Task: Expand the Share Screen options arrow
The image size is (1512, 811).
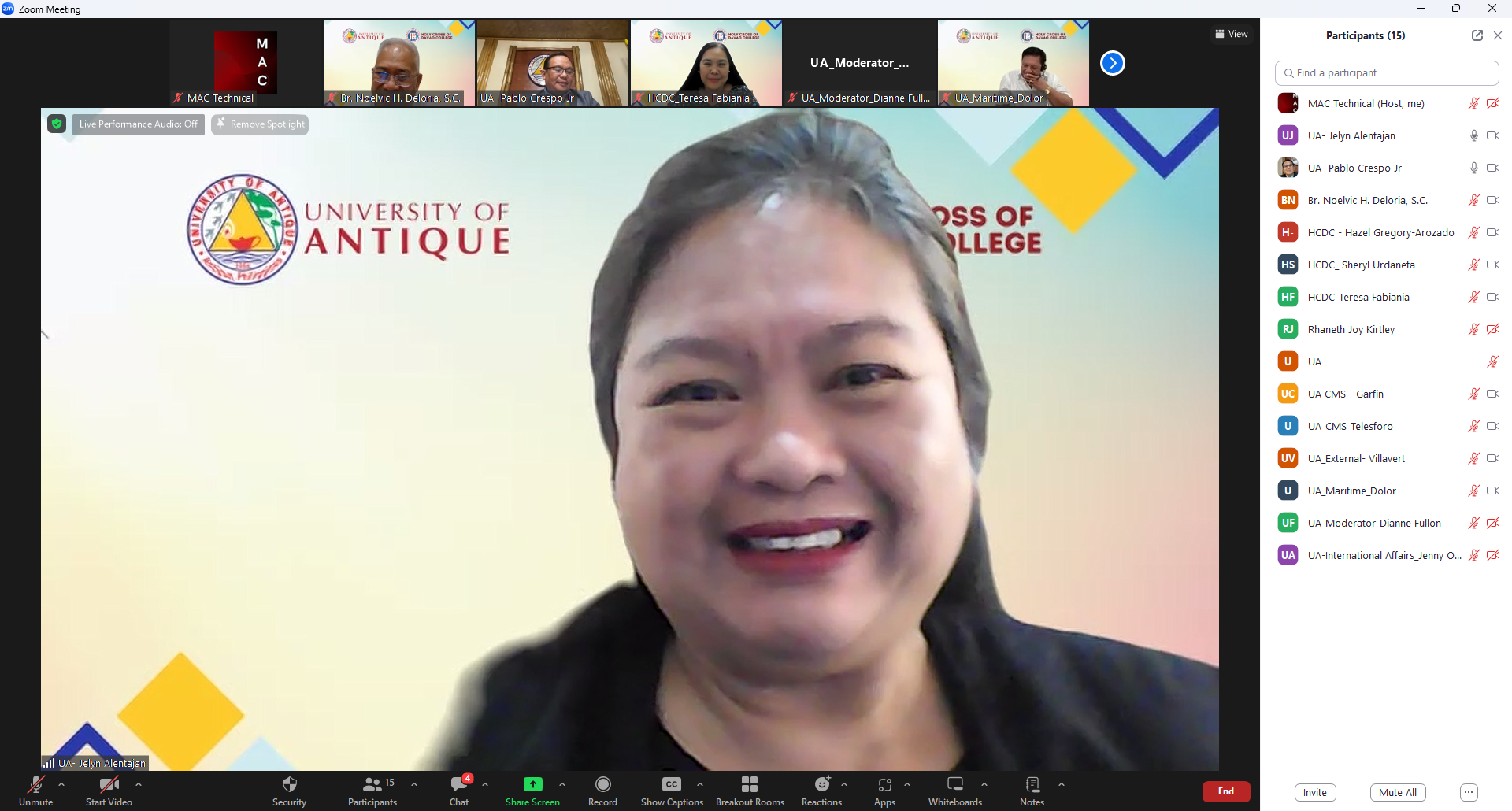Action: (x=562, y=784)
